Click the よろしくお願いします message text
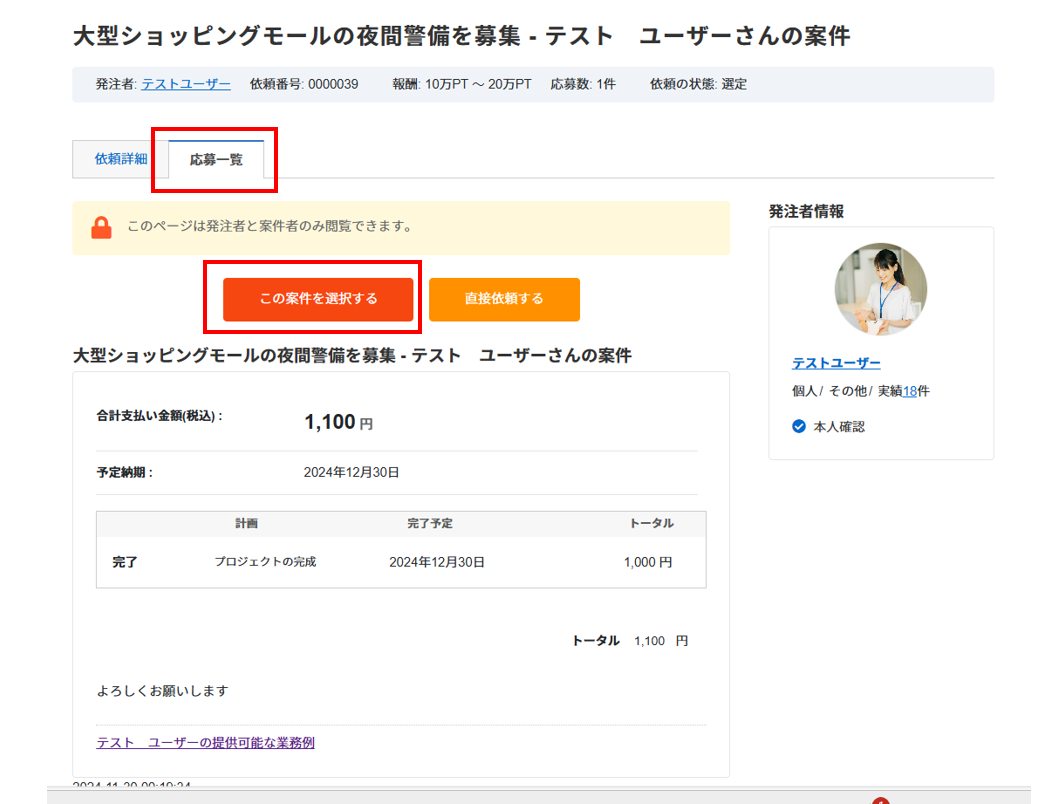 (x=163, y=690)
